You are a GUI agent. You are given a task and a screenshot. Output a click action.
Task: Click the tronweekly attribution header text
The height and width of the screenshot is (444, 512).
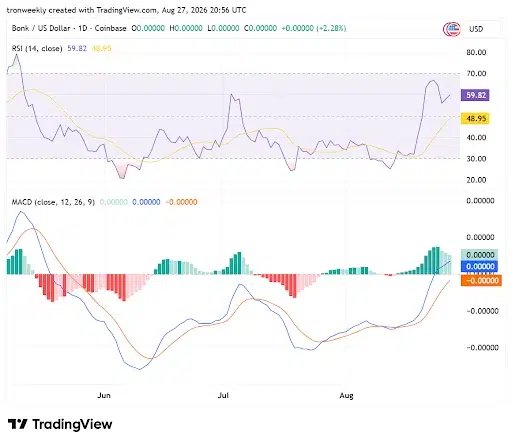tap(126, 10)
